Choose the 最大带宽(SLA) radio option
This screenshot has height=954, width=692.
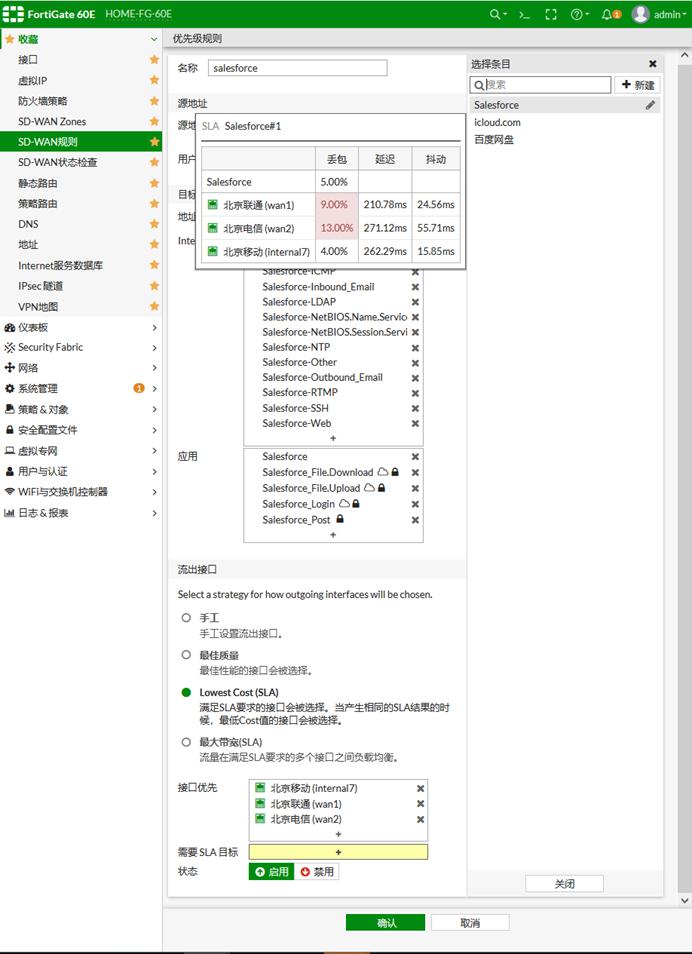[x=186, y=742]
